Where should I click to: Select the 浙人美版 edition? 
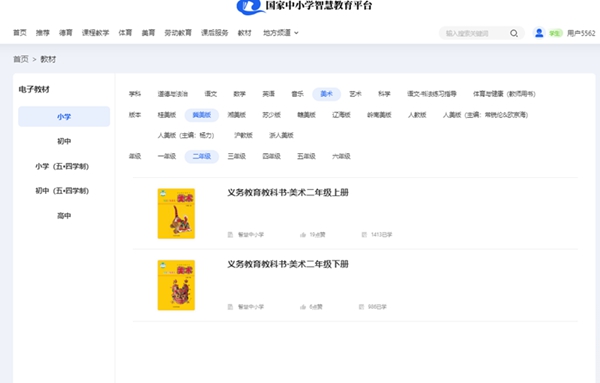tap(281, 135)
